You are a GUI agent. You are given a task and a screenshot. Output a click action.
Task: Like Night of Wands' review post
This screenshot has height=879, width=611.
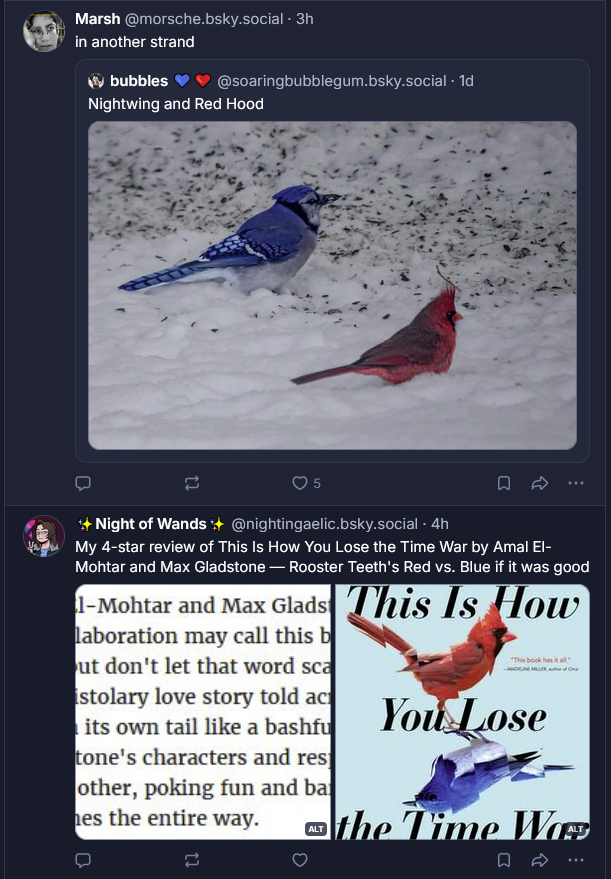coord(300,859)
